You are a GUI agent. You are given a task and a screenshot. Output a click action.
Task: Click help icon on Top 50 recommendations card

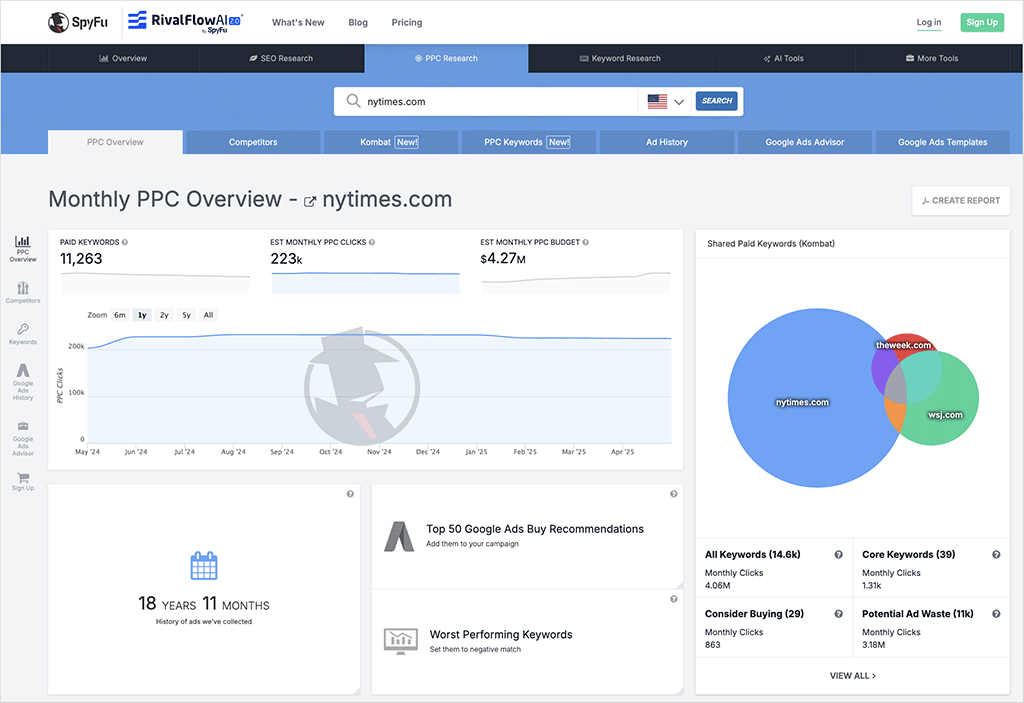click(673, 494)
